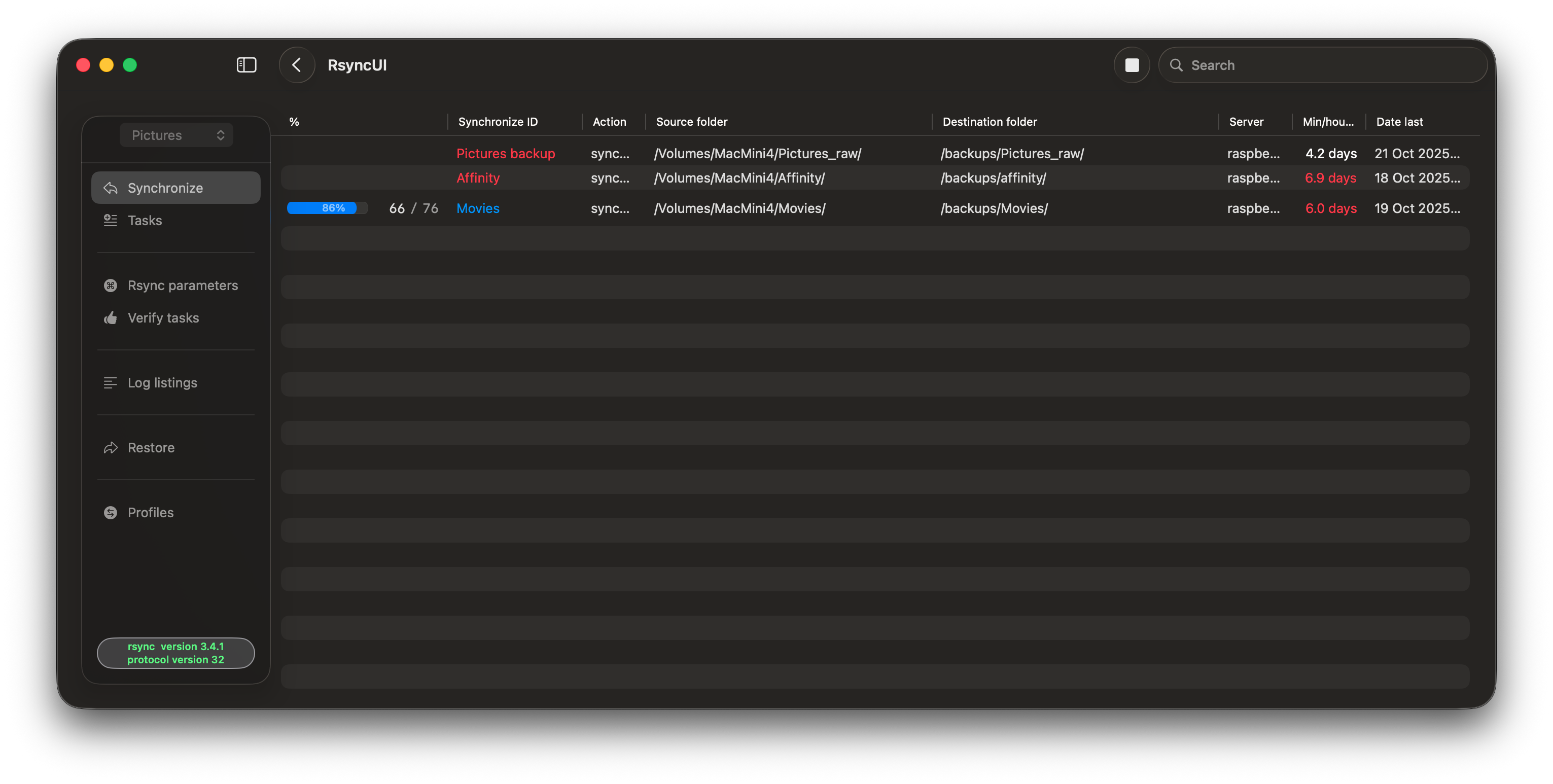Select the Pictures backup task row
Image resolution: width=1553 pixels, height=784 pixels.
point(505,154)
